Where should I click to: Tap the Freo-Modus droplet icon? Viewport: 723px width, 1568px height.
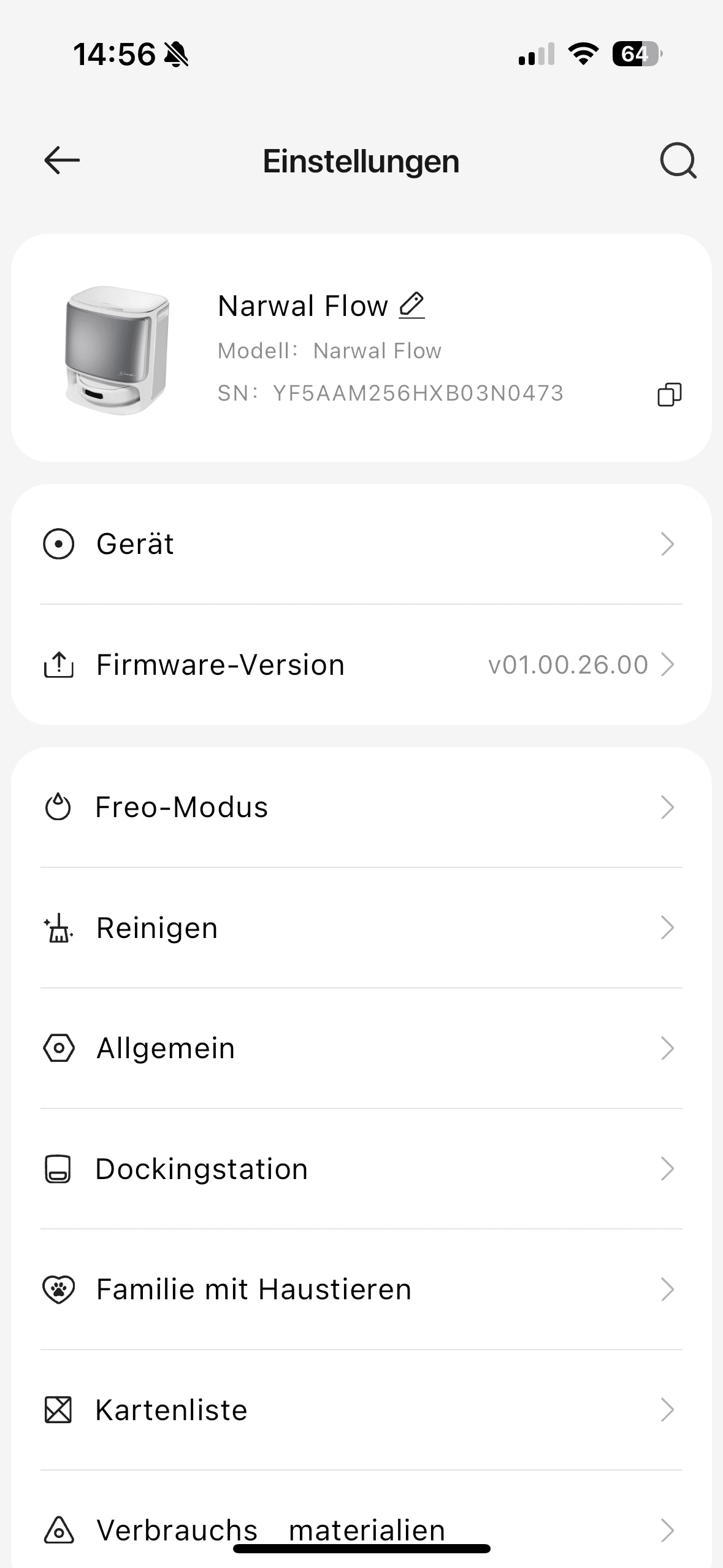click(58, 807)
